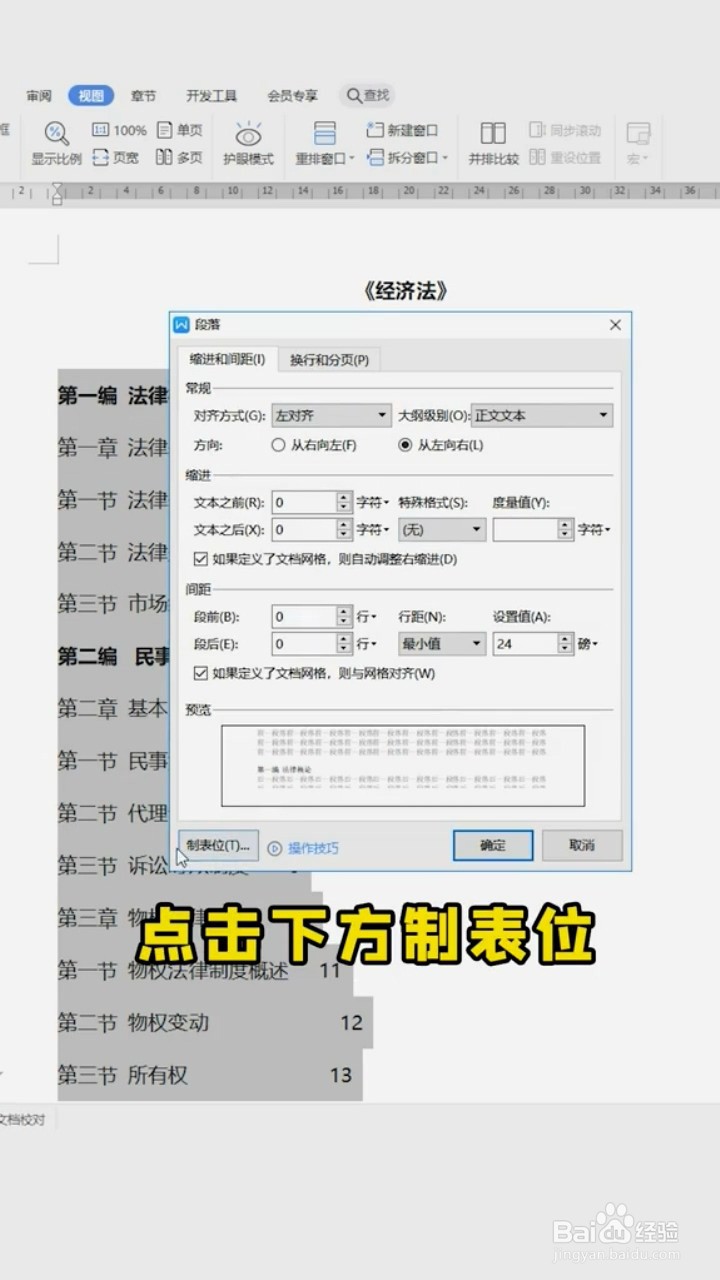The width and height of the screenshot is (720, 1280).
Task: Open 行 unit dropdown beside 段前
Action: pyautogui.click(x=367, y=617)
